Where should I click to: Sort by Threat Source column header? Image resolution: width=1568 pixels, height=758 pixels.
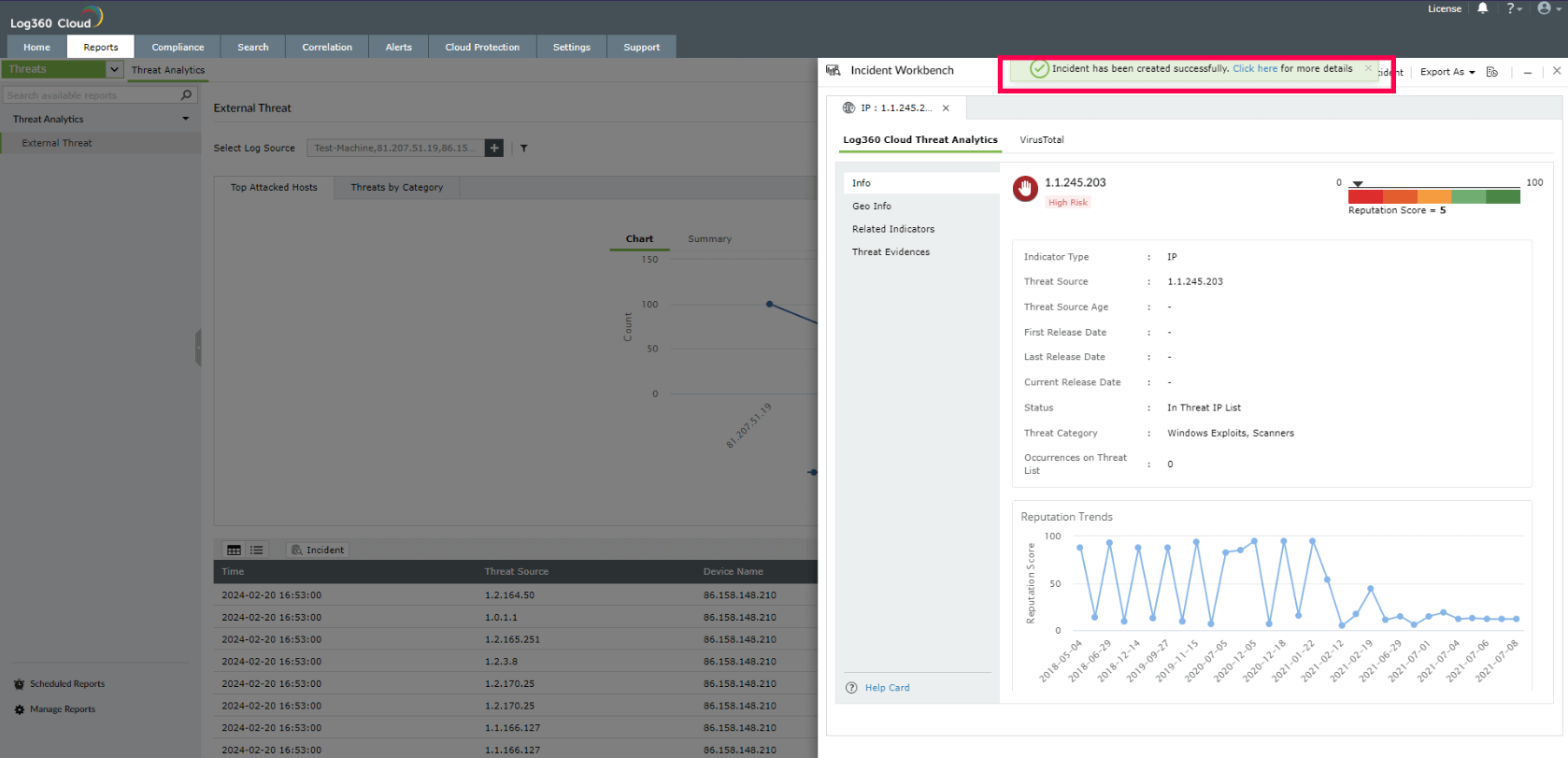517,572
